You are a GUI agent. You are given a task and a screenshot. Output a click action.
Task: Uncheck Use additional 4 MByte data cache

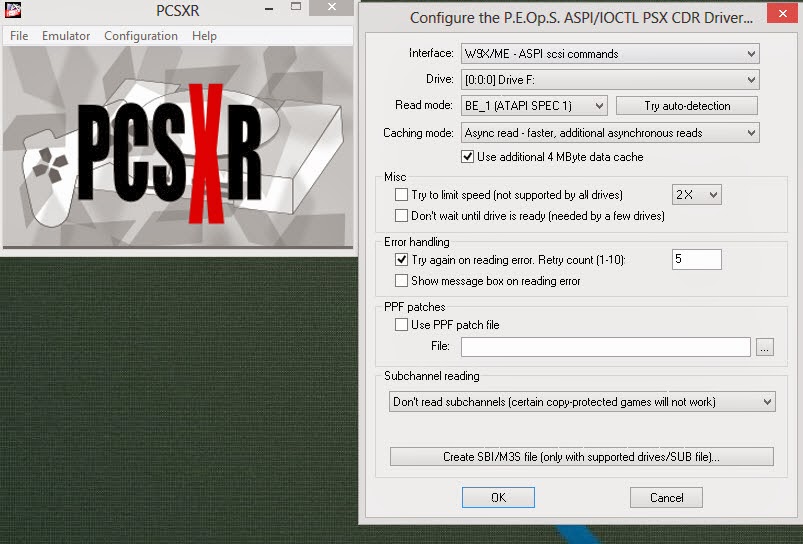[x=467, y=157]
